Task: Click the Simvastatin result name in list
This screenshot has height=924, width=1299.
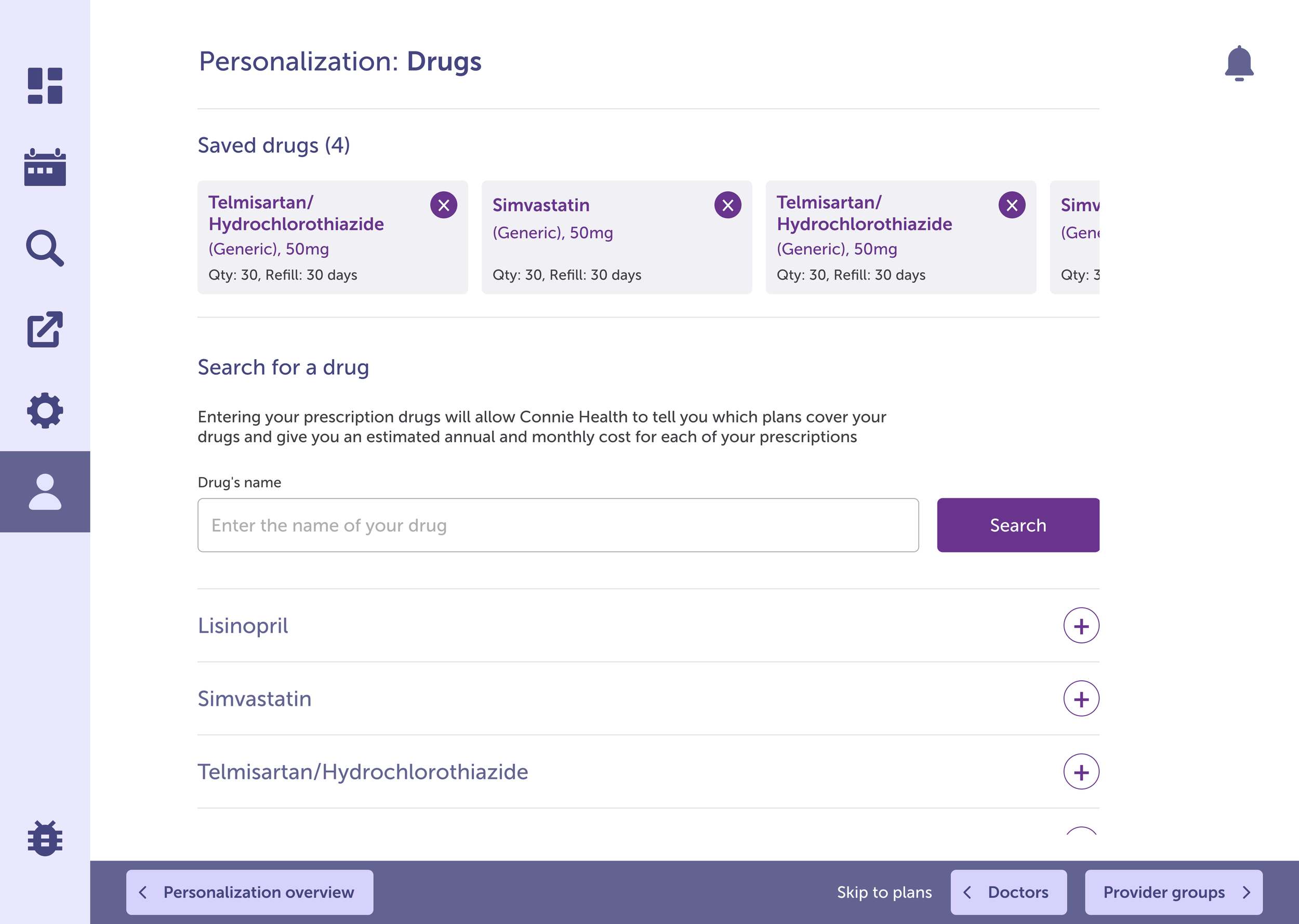Action: [254, 698]
